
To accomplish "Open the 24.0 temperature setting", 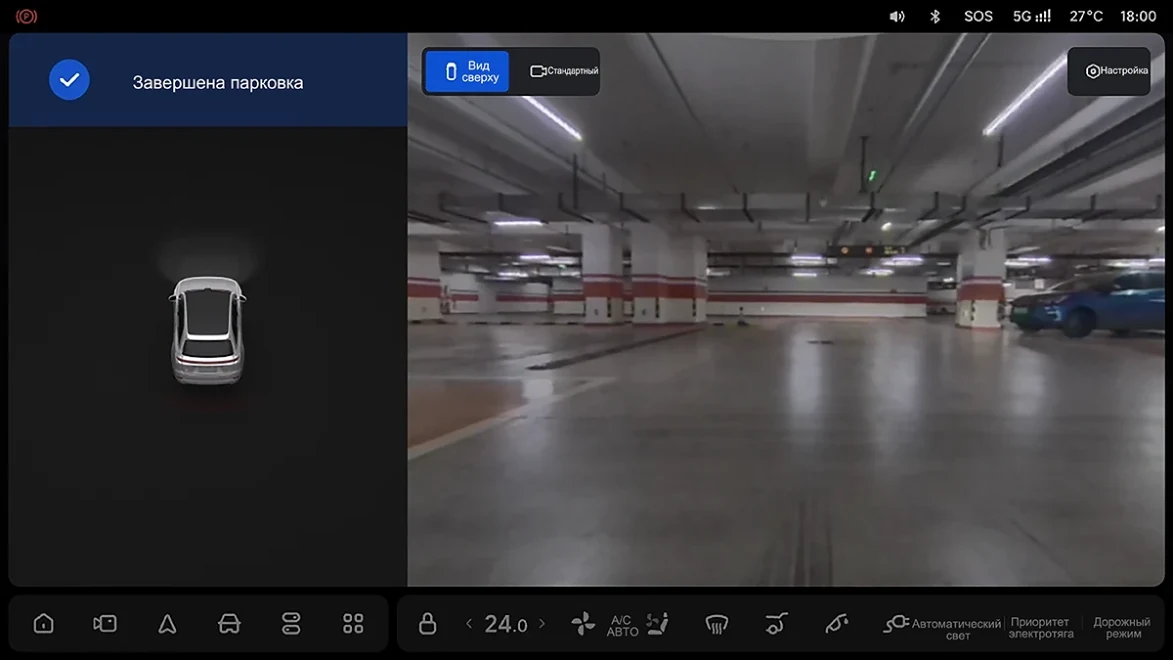I will 506,624.
